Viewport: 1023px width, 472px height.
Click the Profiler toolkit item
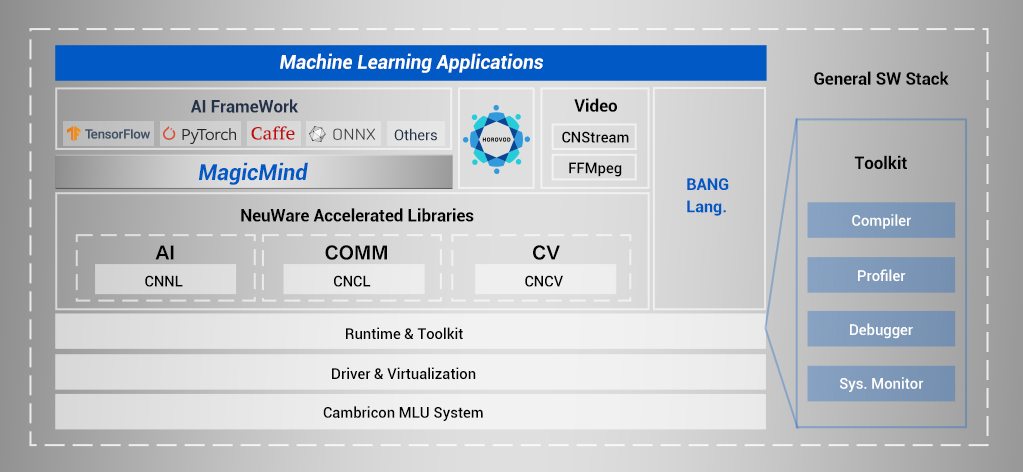881,275
